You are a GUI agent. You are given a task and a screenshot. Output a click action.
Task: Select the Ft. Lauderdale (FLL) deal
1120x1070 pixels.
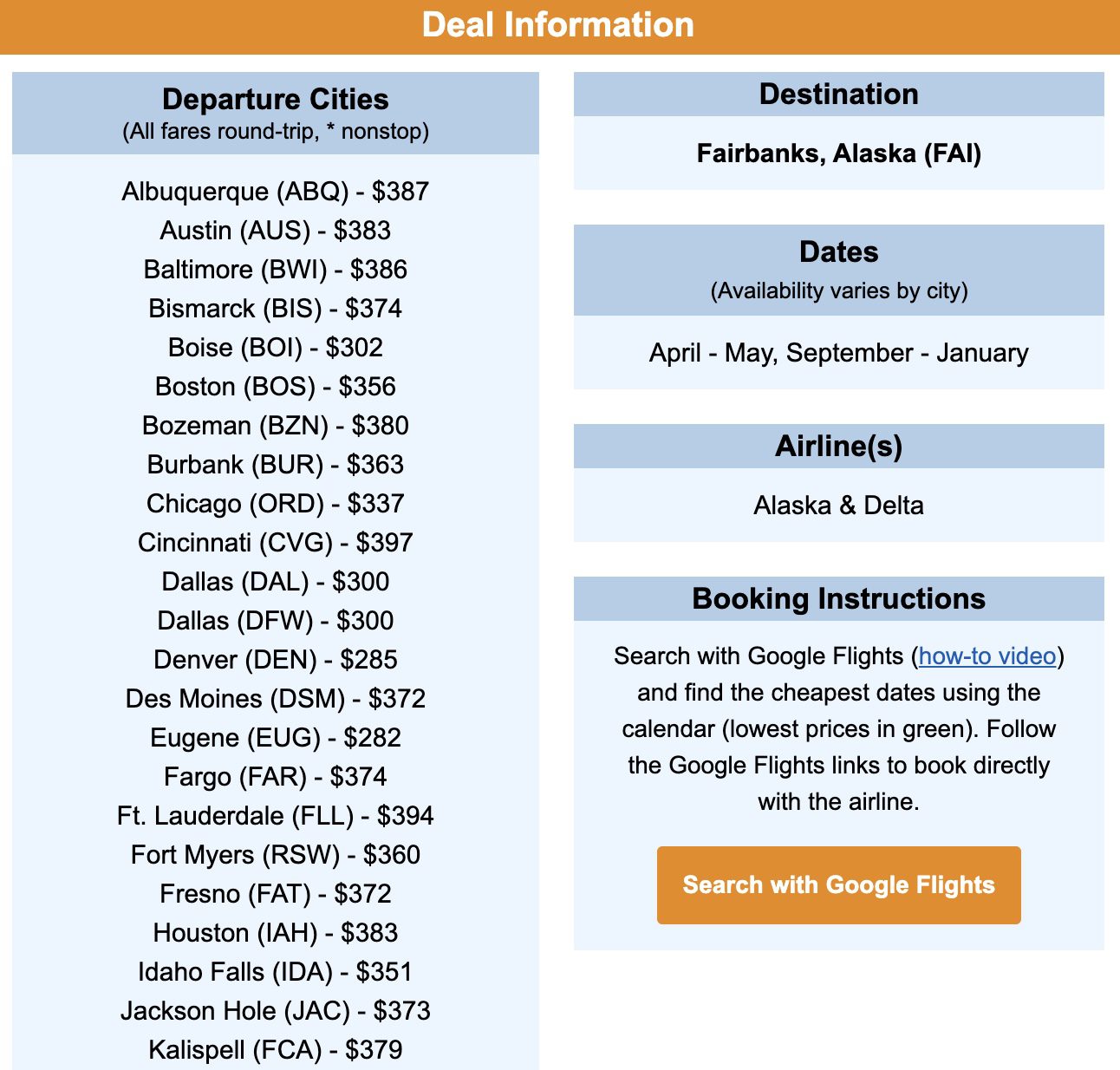276,816
